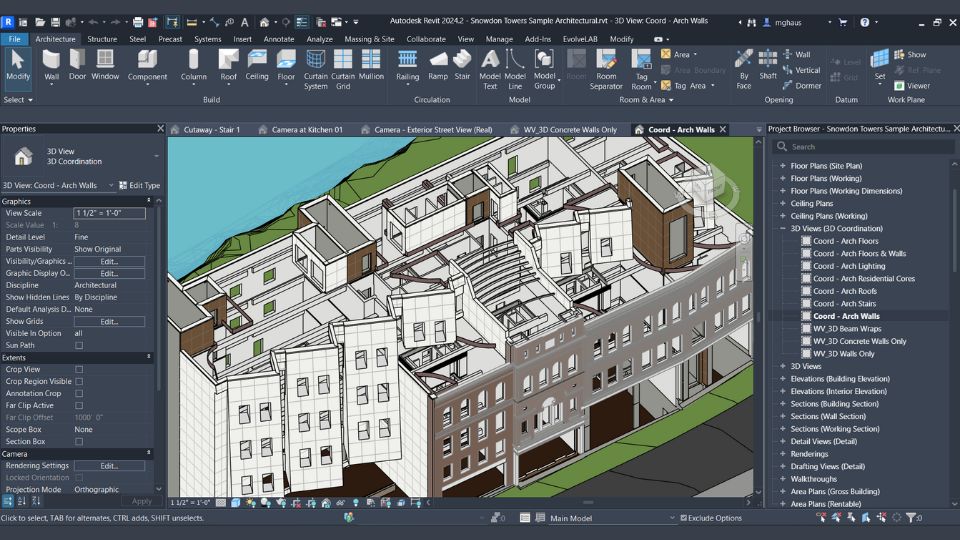Screen dimensions: 960x540
Task: Open the work plane Viewer
Action: (912, 86)
